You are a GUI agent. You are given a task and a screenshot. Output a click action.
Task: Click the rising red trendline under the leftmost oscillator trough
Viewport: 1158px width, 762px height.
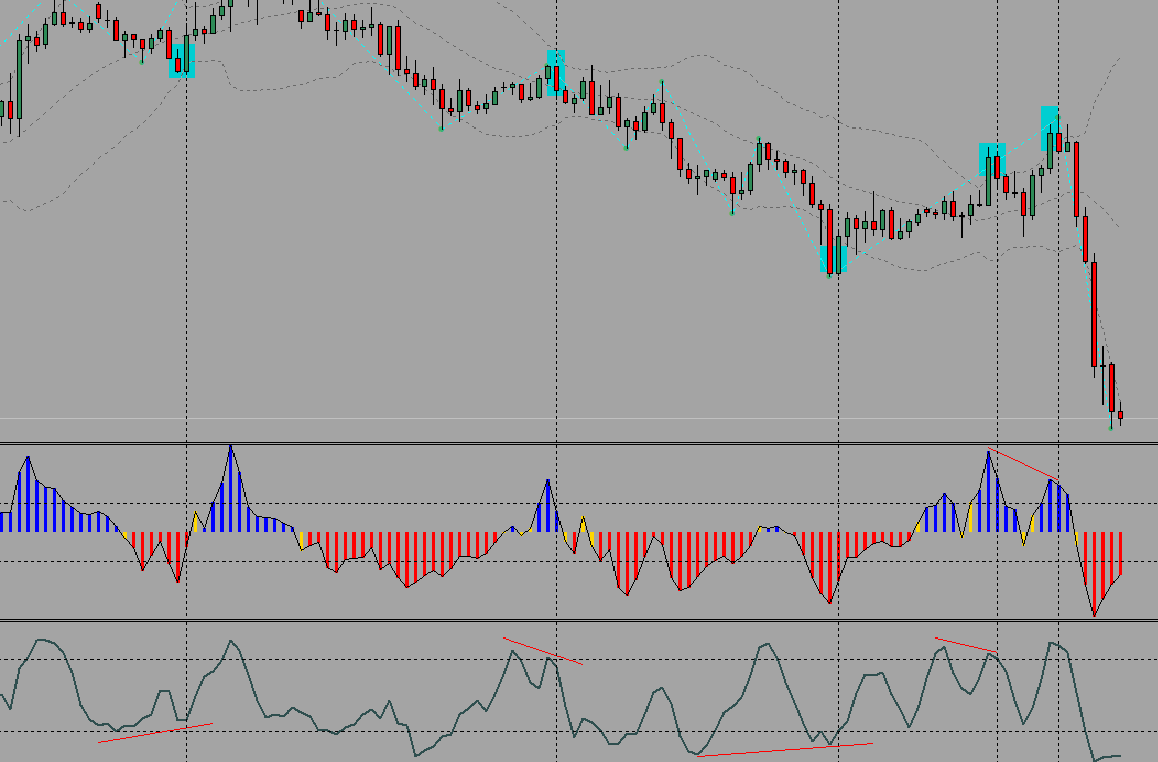pyautogui.click(x=155, y=732)
